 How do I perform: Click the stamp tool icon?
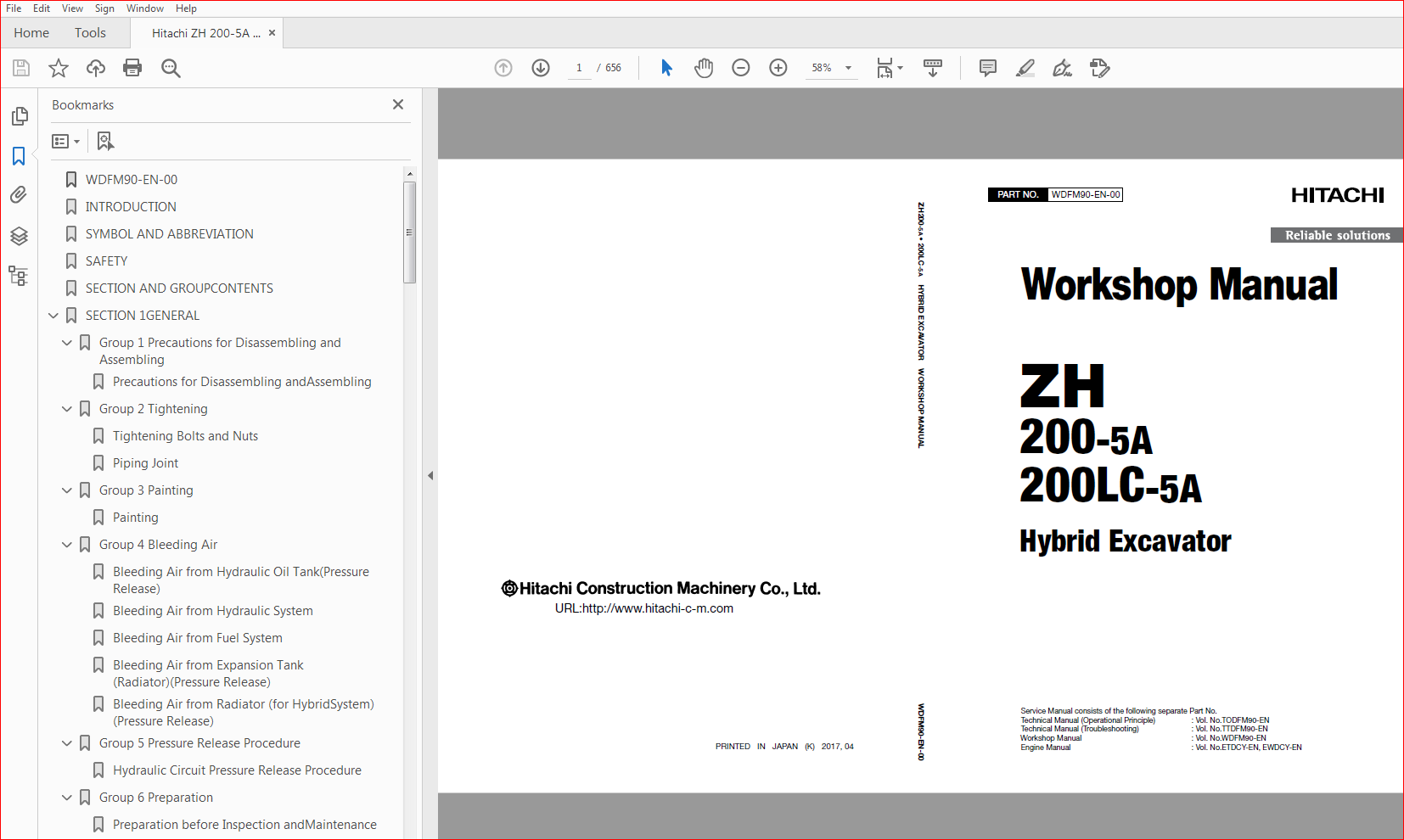coord(1100,68)
